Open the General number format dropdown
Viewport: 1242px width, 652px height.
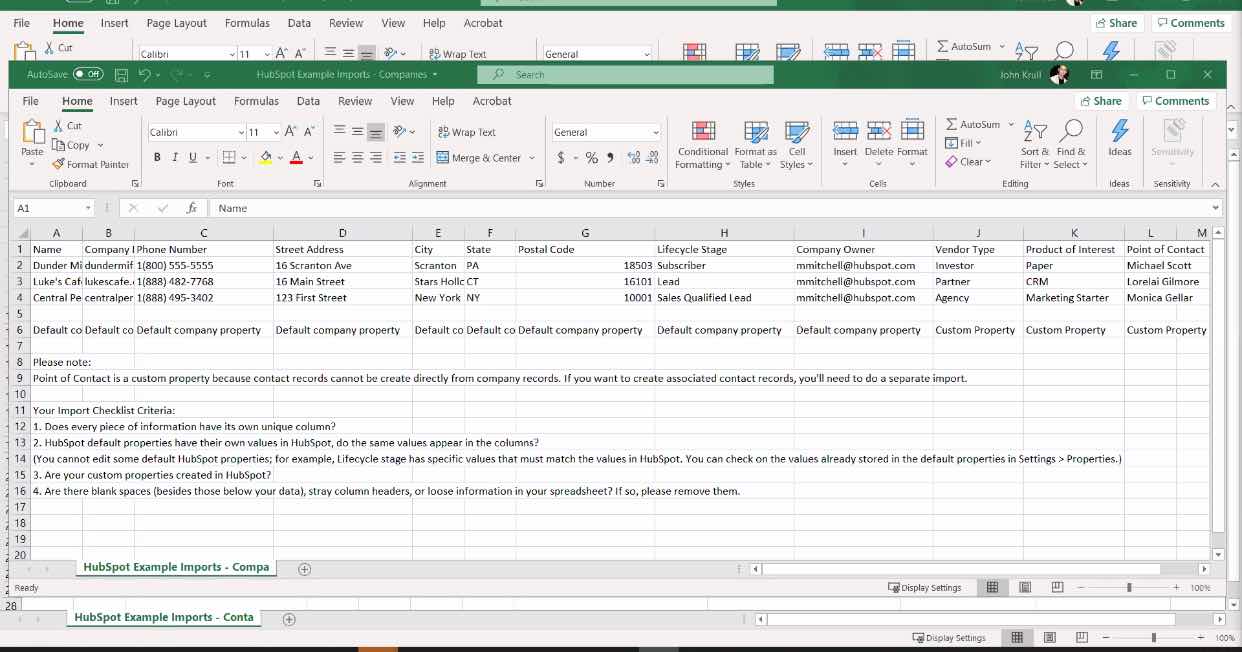click(656, 132)
